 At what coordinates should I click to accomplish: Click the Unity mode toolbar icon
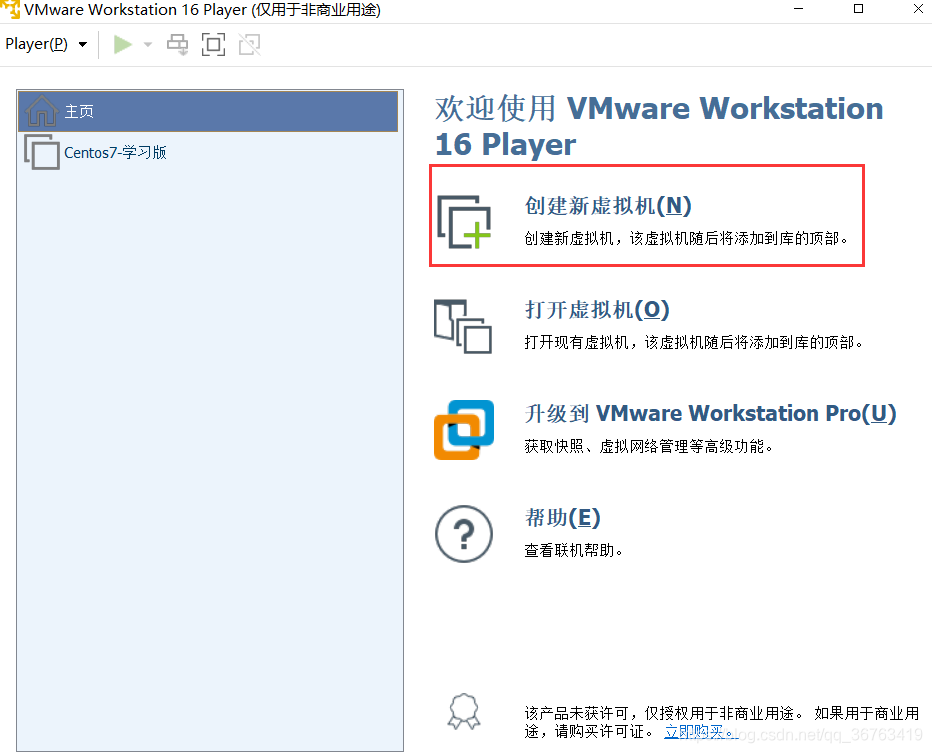click(x=250, y=45)
